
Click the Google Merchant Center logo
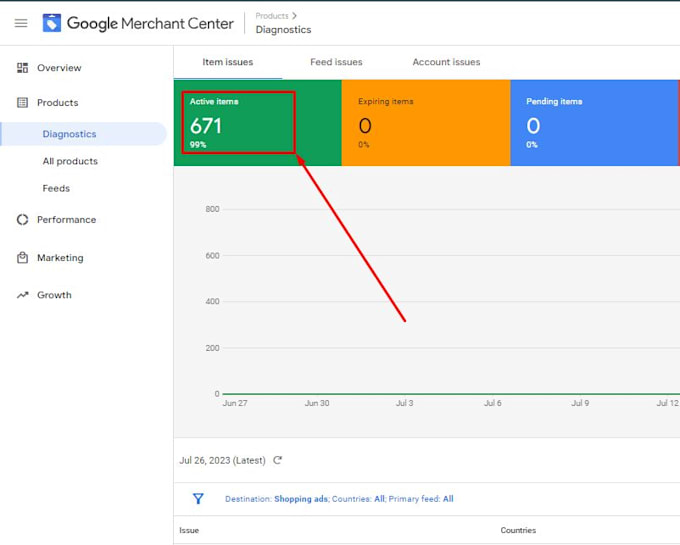52,23
